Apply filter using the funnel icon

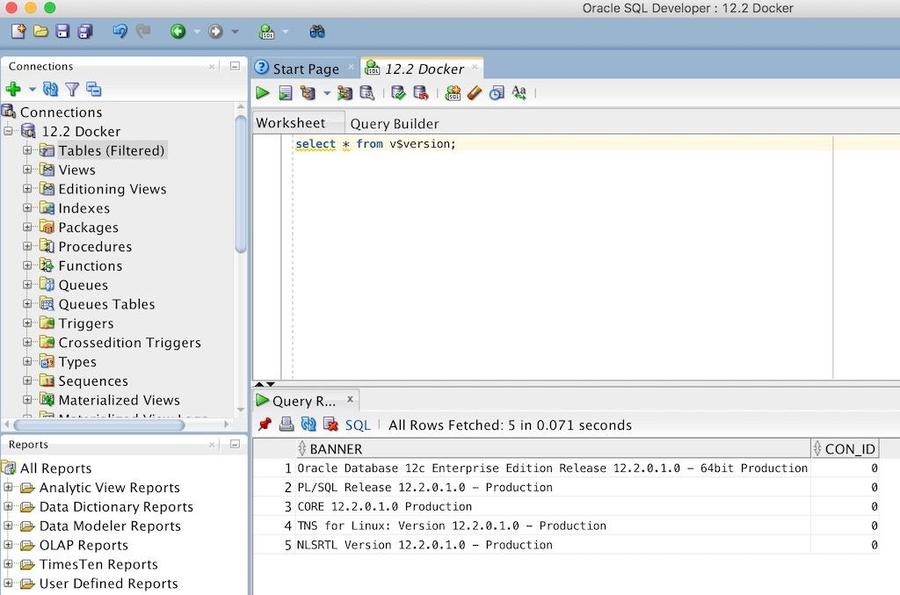(72, 89)
